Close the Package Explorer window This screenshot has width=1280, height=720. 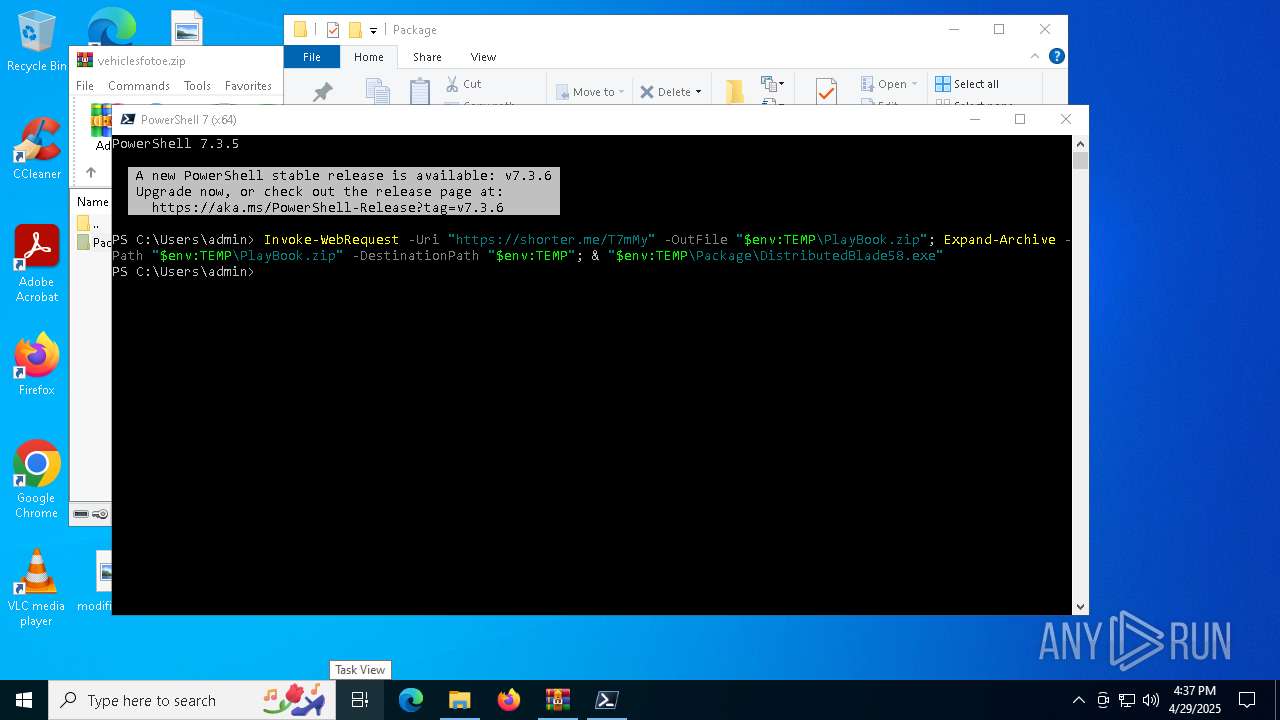pos(1045,29)
